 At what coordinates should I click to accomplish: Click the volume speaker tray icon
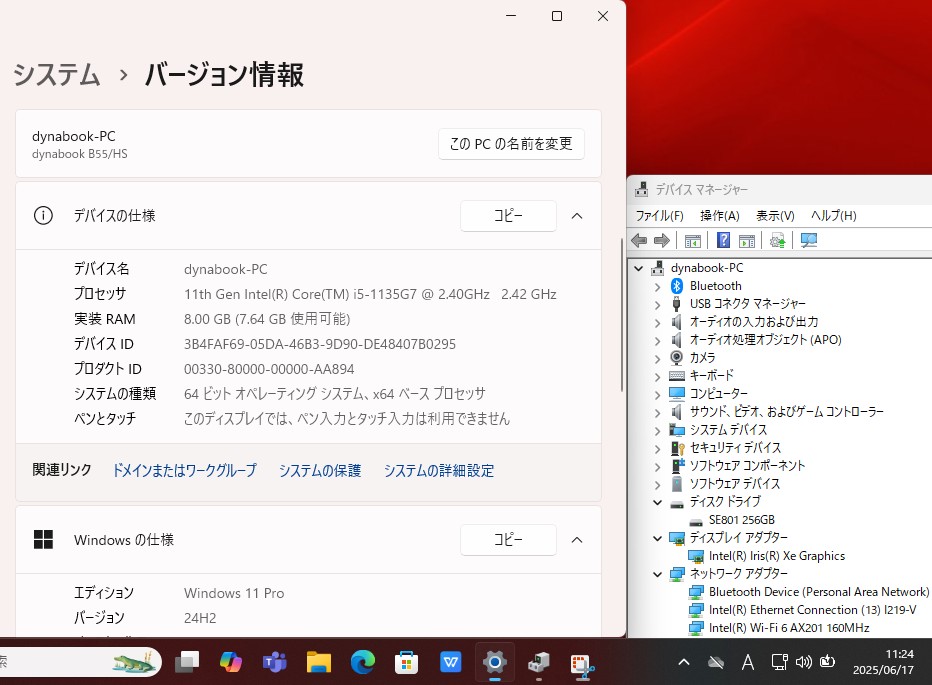click(804, 661)
